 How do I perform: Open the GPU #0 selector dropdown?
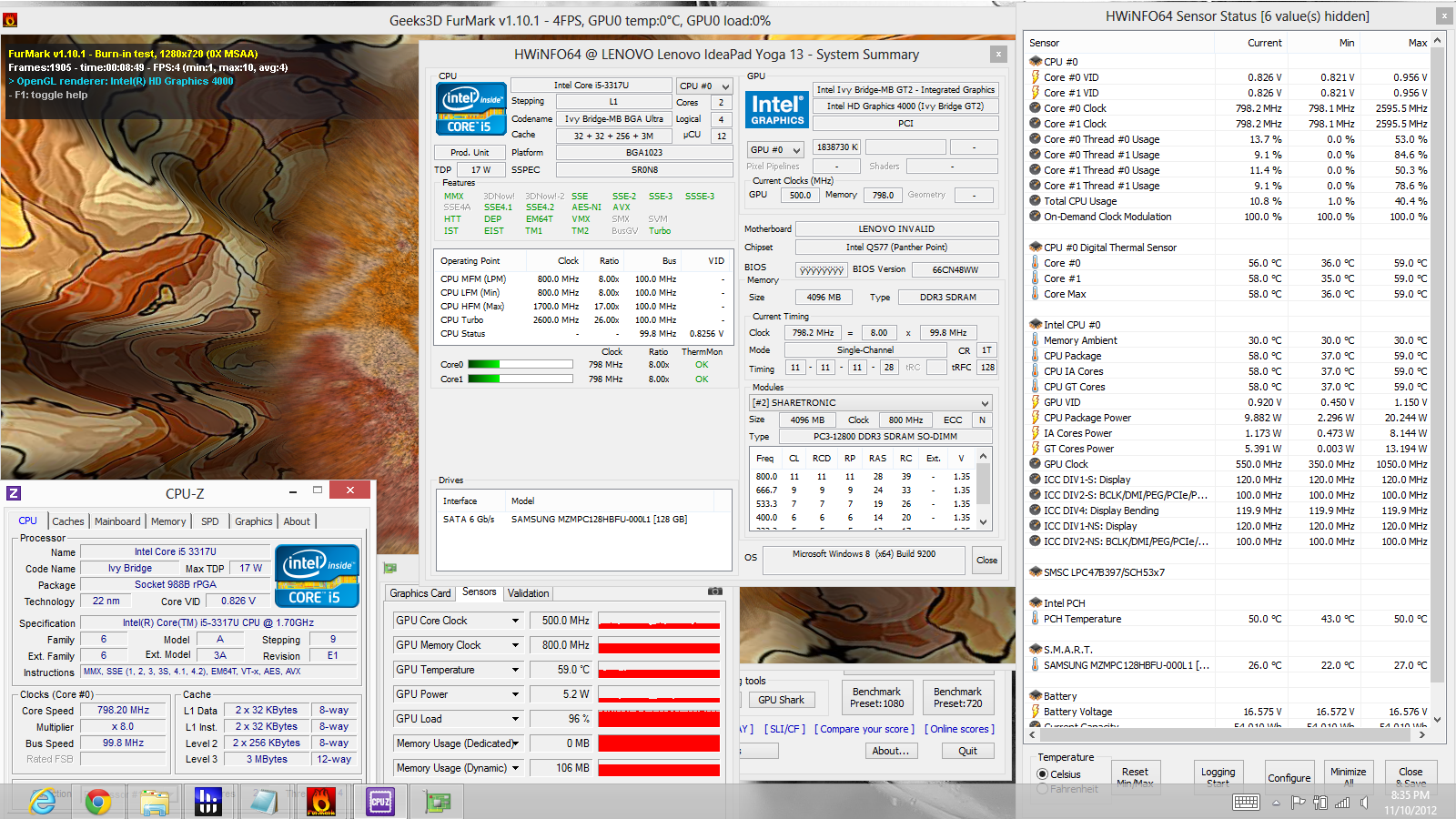[x=775, y=149]
